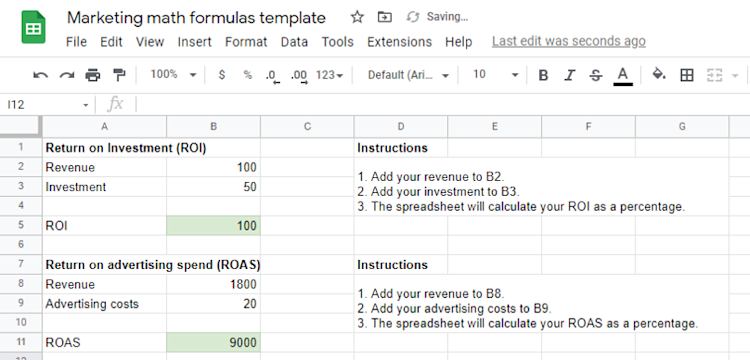Open the font size 10 dropdown
The image size is (750, 360).
point(496,75)
